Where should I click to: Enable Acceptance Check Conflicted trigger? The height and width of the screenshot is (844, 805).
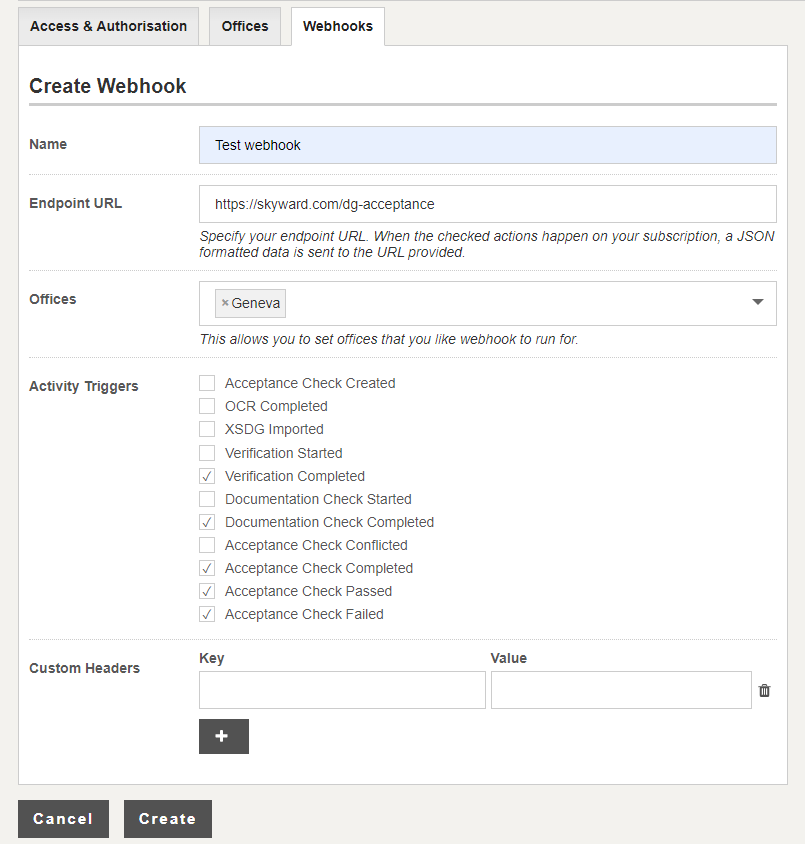207,545
